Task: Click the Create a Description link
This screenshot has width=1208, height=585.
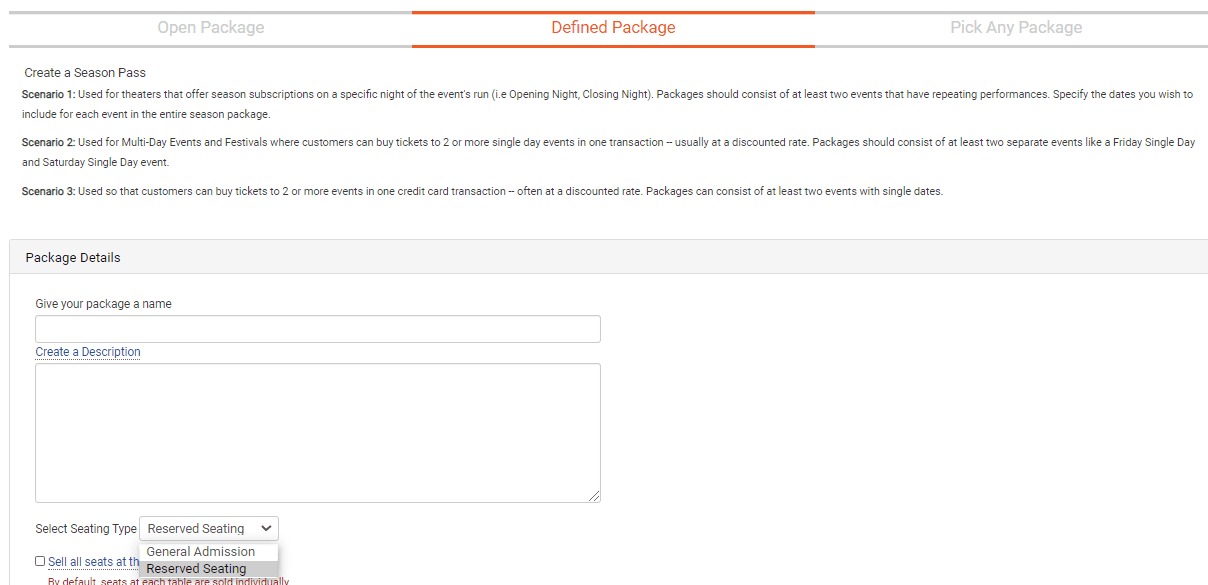Action: (x=88, y=352)
